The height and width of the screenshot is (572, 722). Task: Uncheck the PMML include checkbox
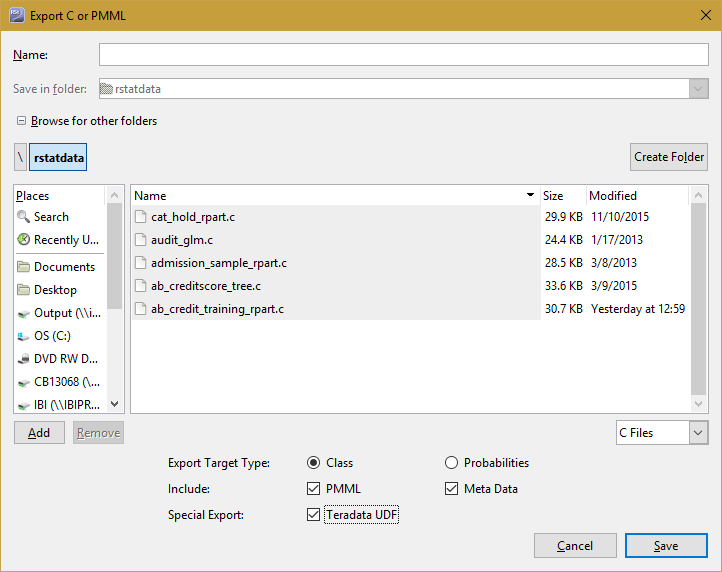pyautogui.click(x=313, y=488)
